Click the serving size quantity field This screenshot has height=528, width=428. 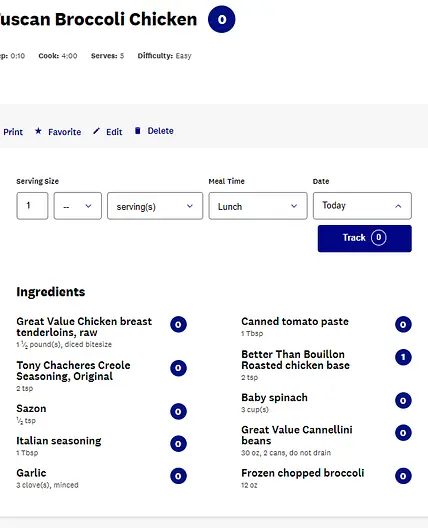click(x=32, y=206)
